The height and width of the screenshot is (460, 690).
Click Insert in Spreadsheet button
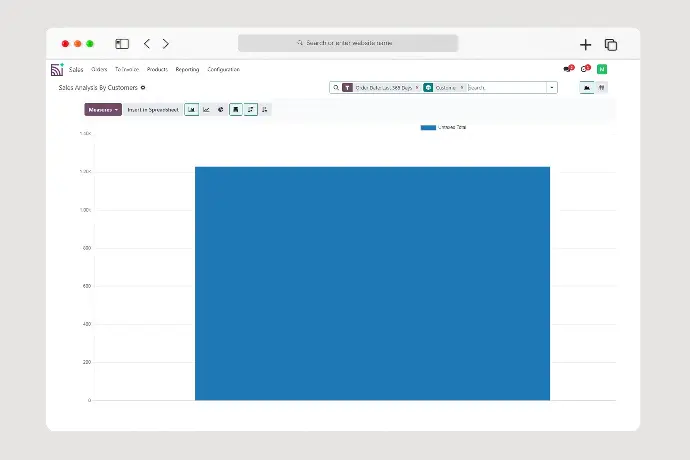click(153, 110)
